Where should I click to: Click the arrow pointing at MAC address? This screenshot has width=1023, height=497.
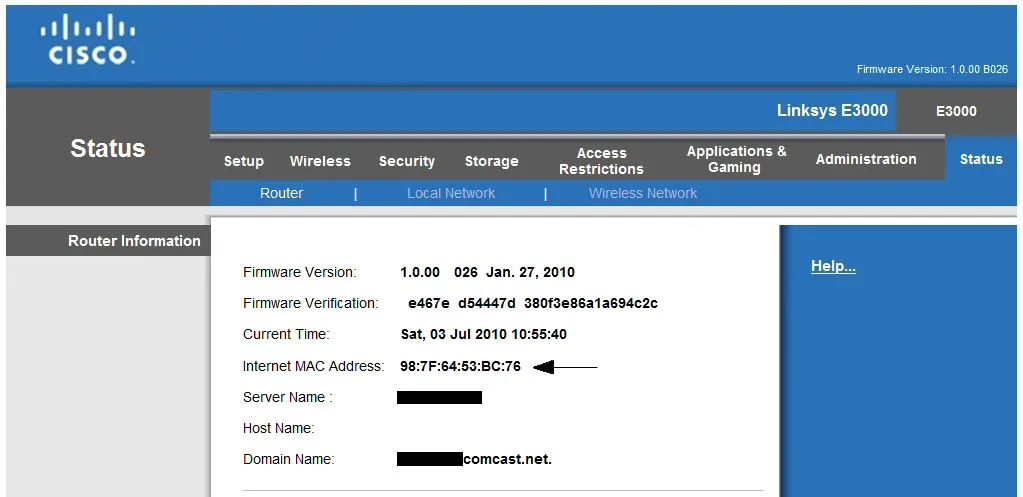pos(565,367)
